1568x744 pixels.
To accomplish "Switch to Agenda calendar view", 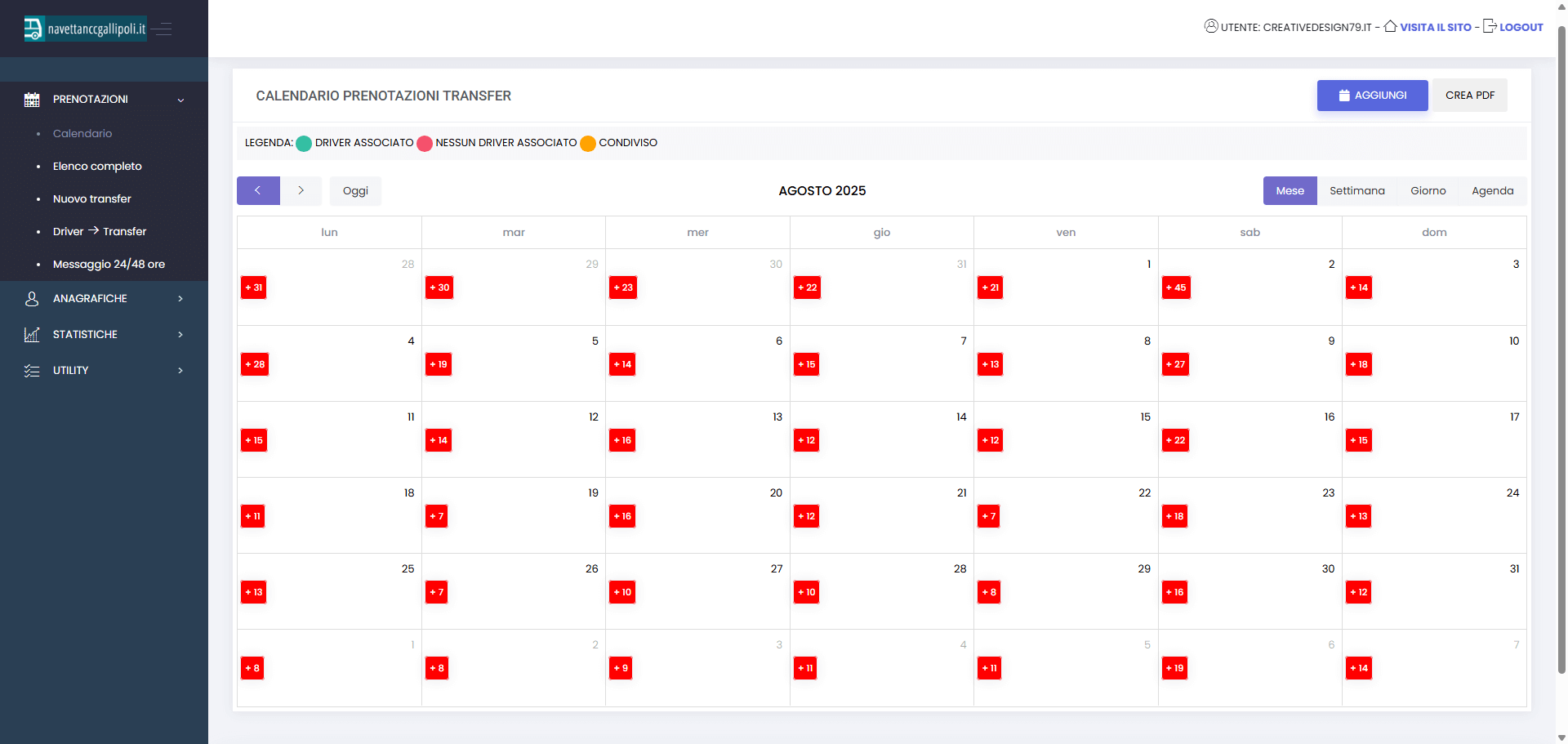I will point(1492,190).
